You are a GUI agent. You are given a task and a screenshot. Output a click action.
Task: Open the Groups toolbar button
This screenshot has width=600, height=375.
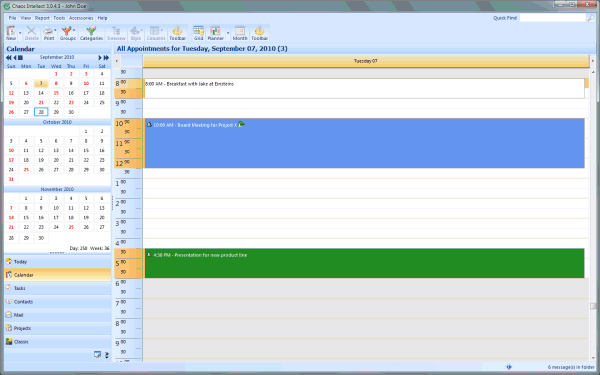click(67, 33)
